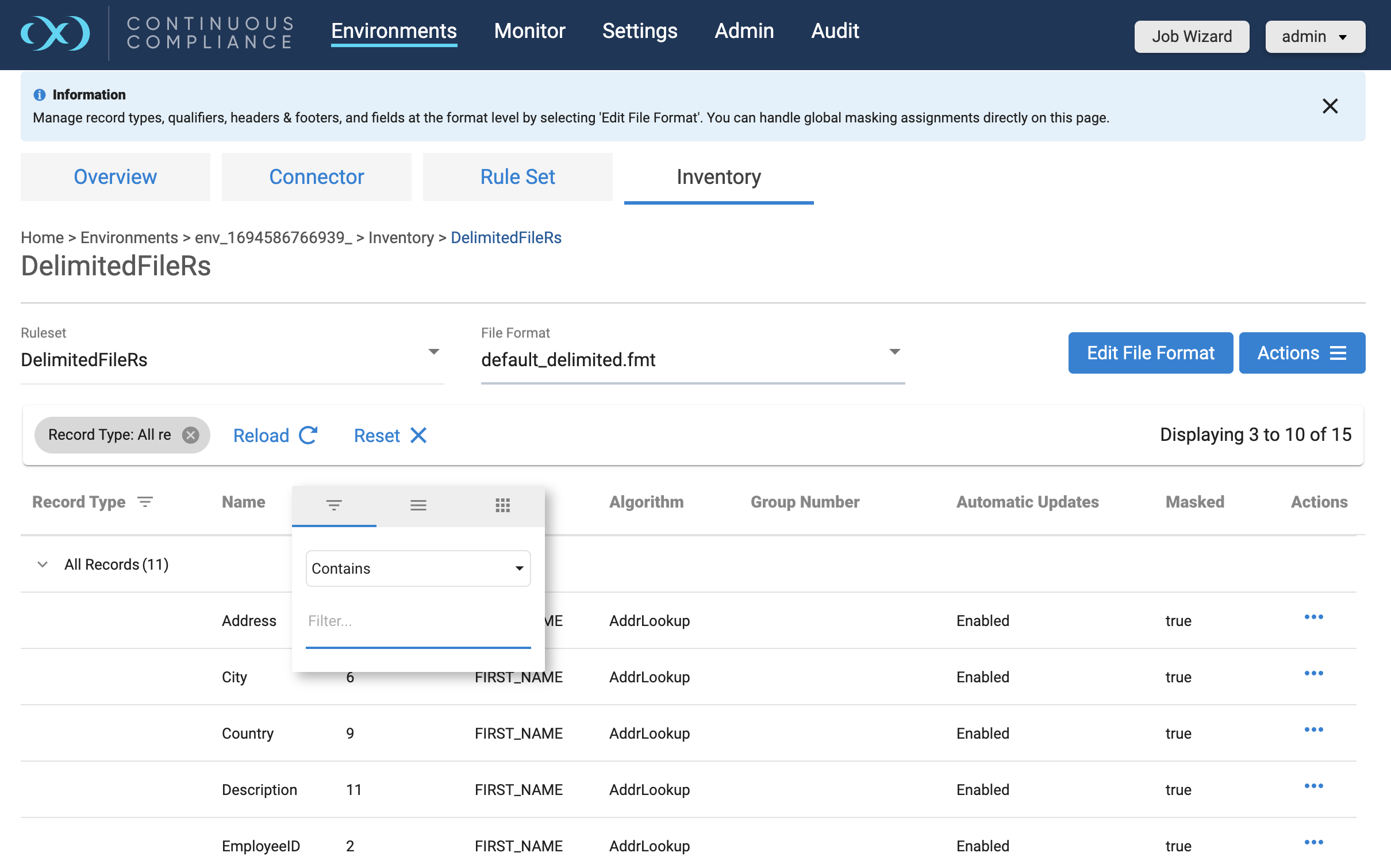Close the Information banner
The width and height of the screenshot is (1391, 868).
(x=1330, y=106)
